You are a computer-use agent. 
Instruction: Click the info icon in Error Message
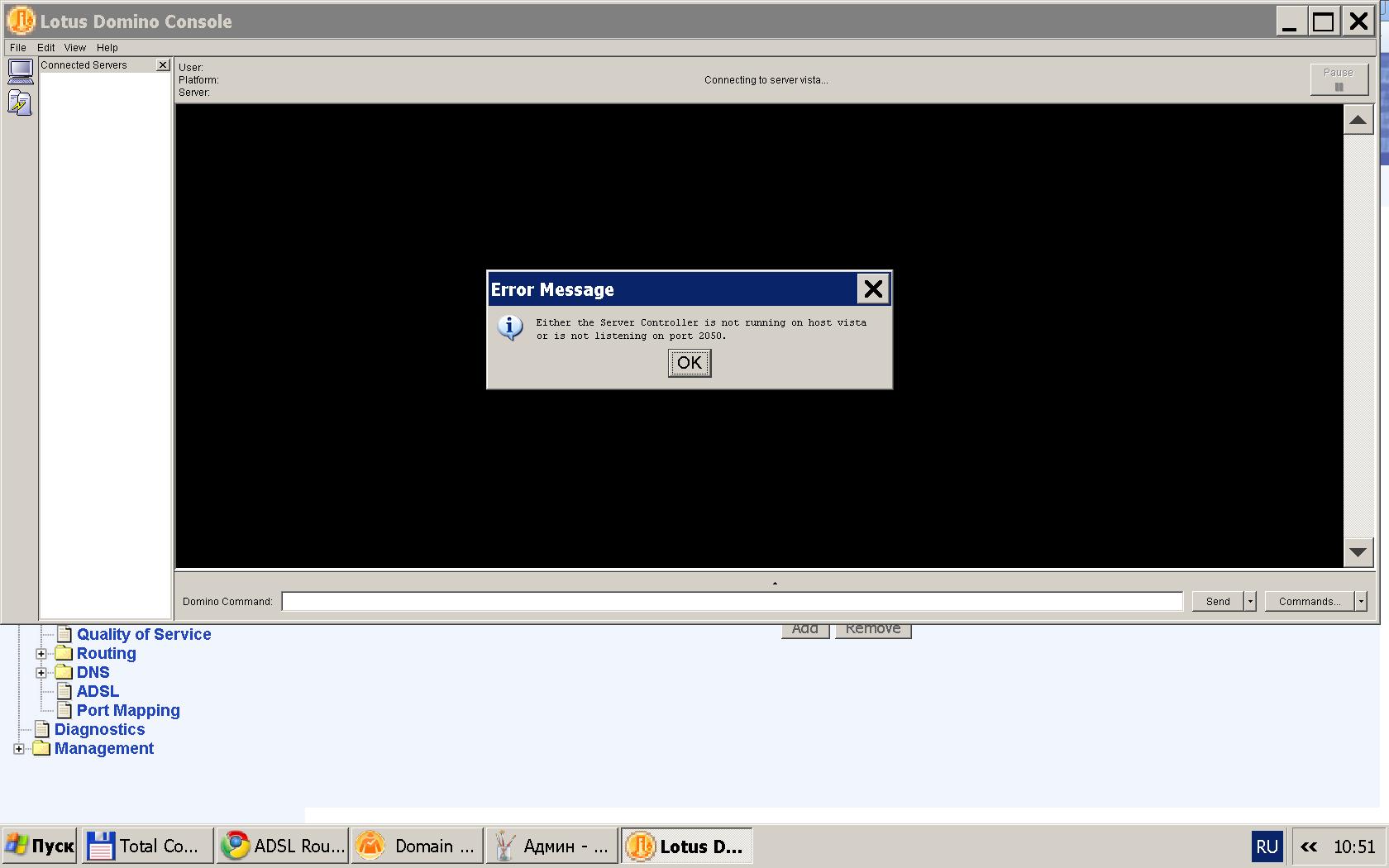pyautogui.click(x=510, y=327)
